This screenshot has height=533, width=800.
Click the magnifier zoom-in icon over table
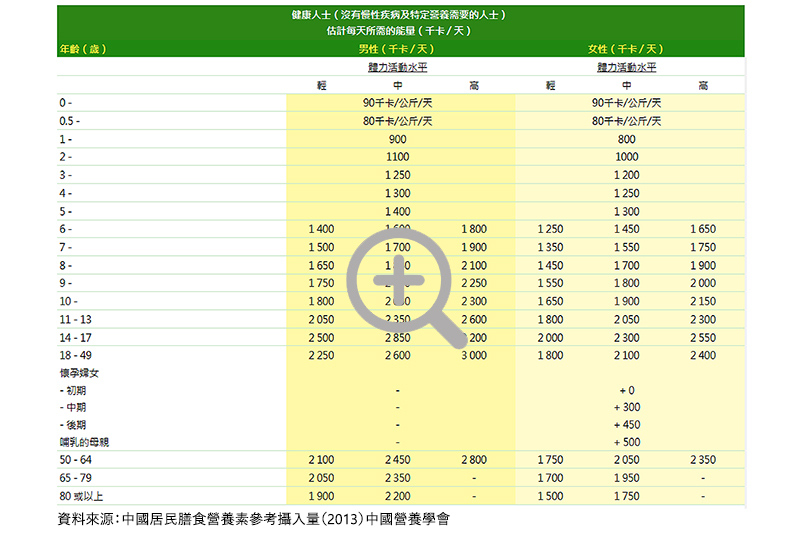click(406, 289)
